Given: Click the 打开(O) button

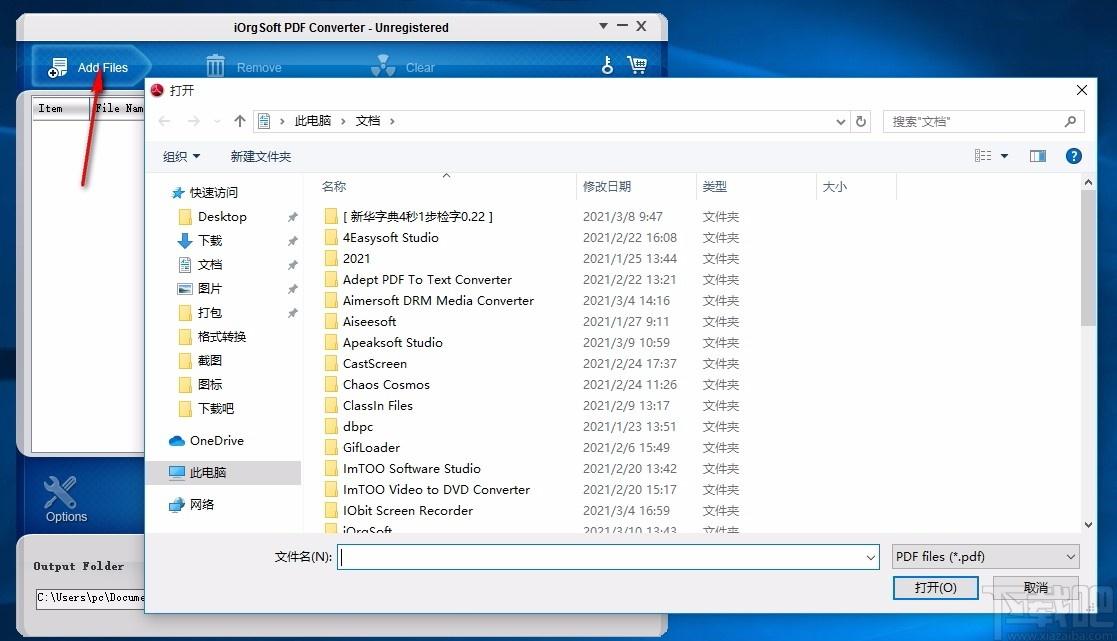Looking at the screenshot, I should pyautogui.click(x=935, y=588).
